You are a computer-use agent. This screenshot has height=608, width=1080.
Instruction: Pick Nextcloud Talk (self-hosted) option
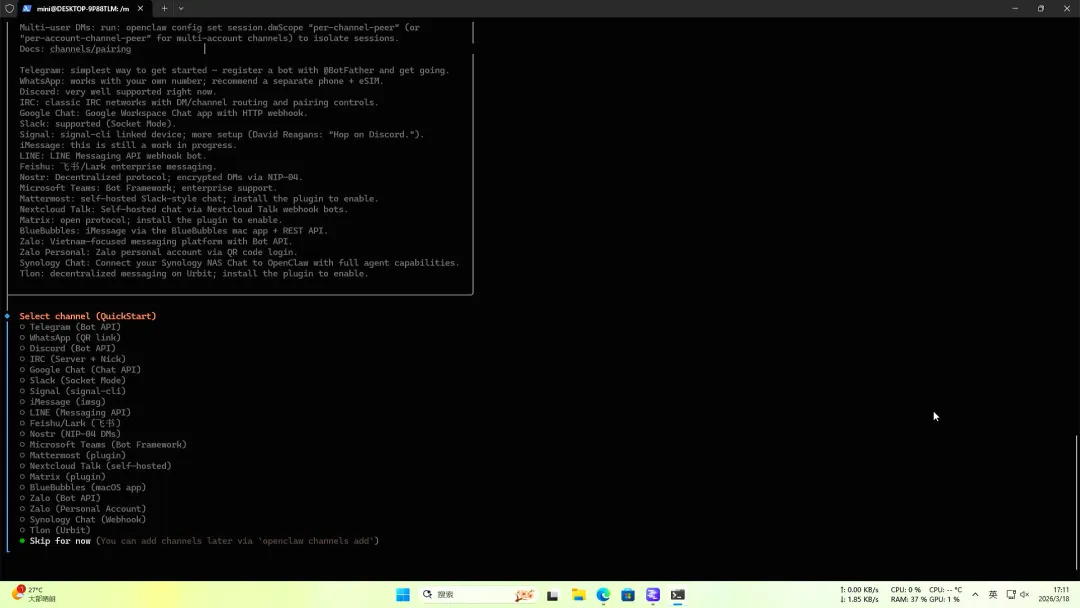click(x=95, y=465)
